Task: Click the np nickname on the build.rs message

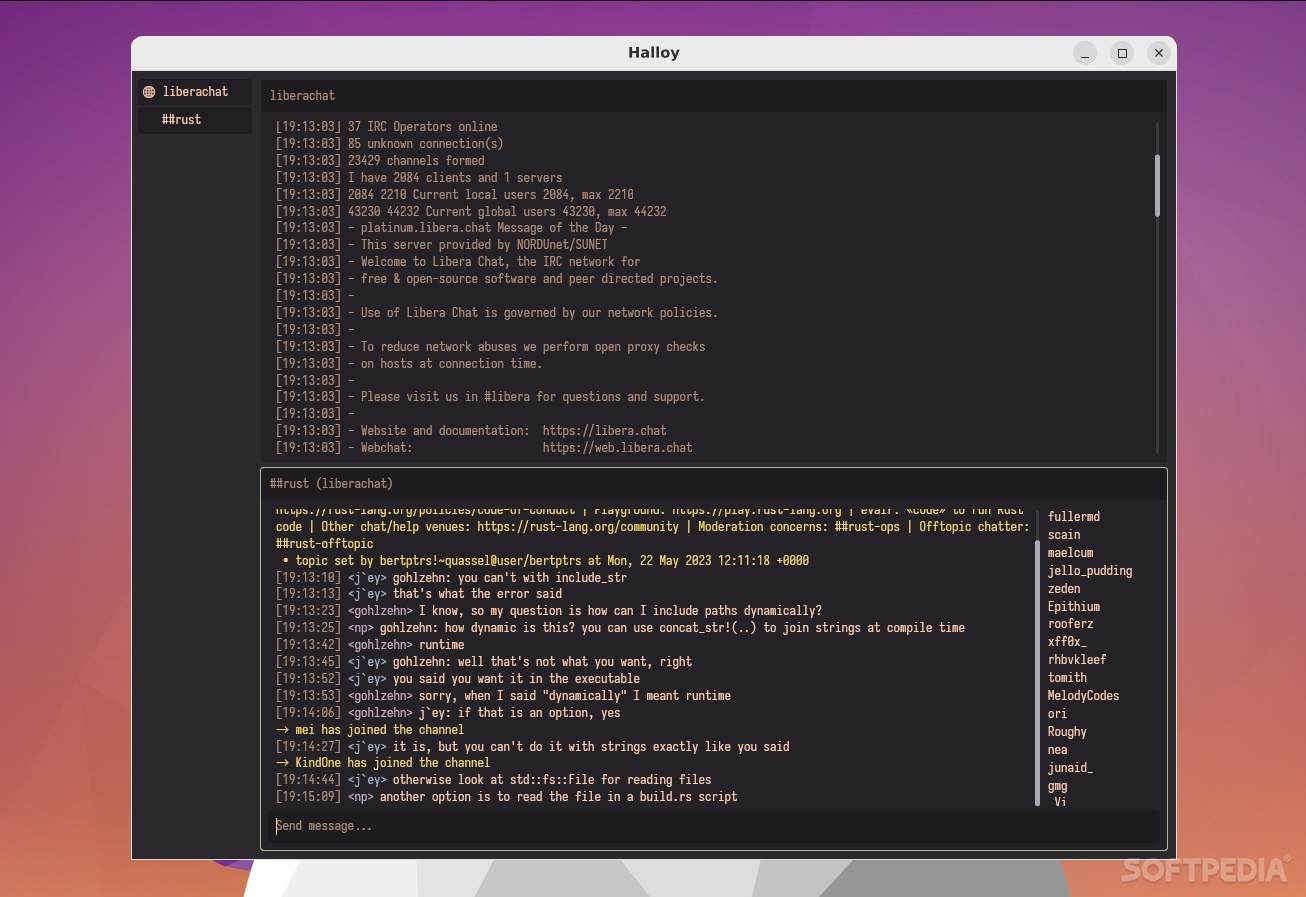Action: (x=360, y=797)
